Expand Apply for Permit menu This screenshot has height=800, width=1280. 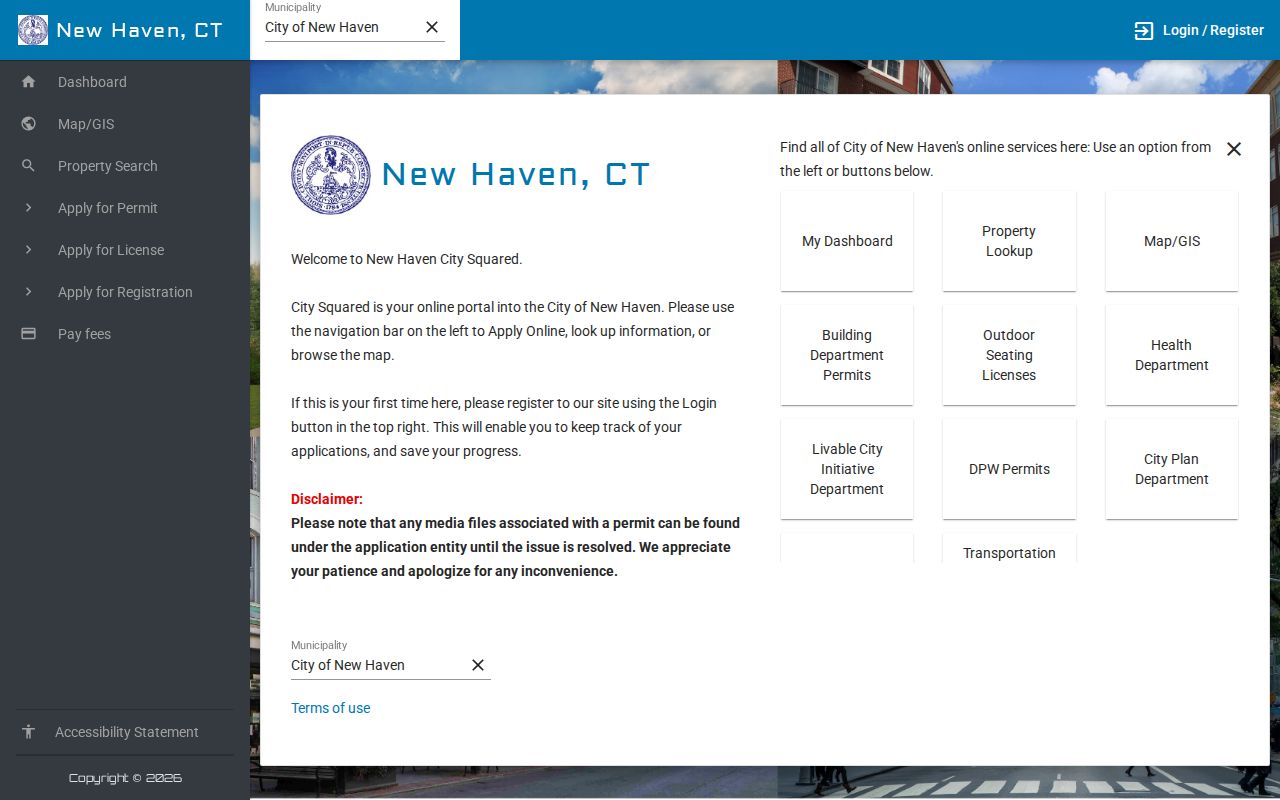point(125,208)
